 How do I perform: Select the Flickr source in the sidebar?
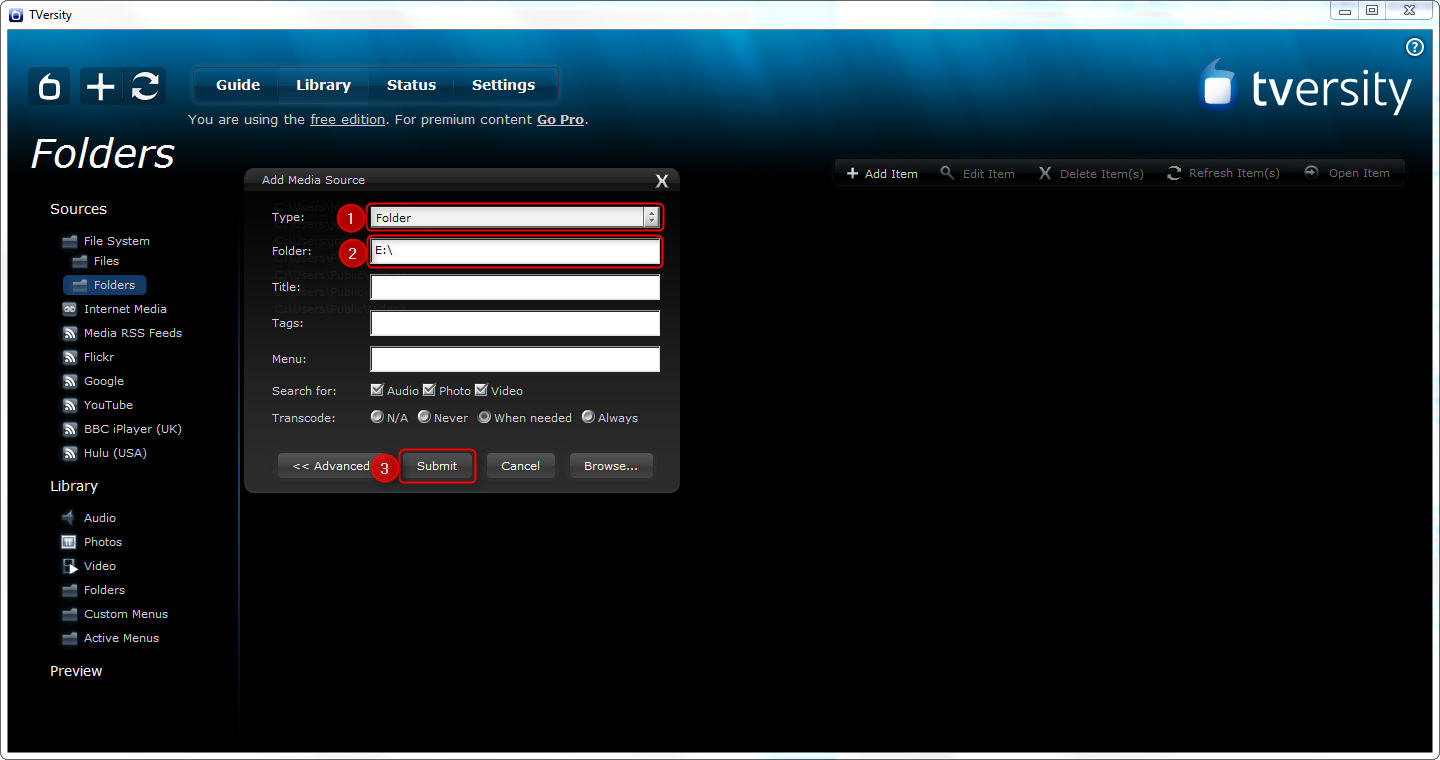(x=99, y=356)
